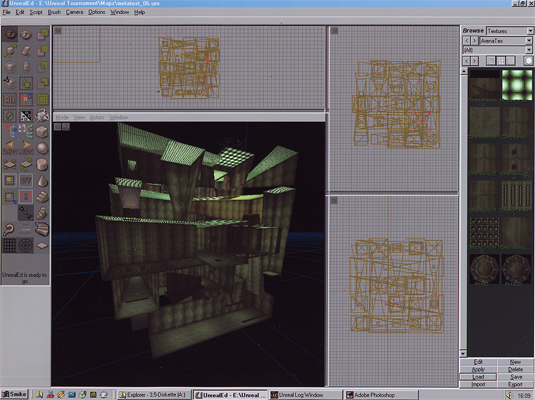This screenshot has height=400, width=535.
Task: Select the brush sheer tool
Action: (x=26, y=51)
